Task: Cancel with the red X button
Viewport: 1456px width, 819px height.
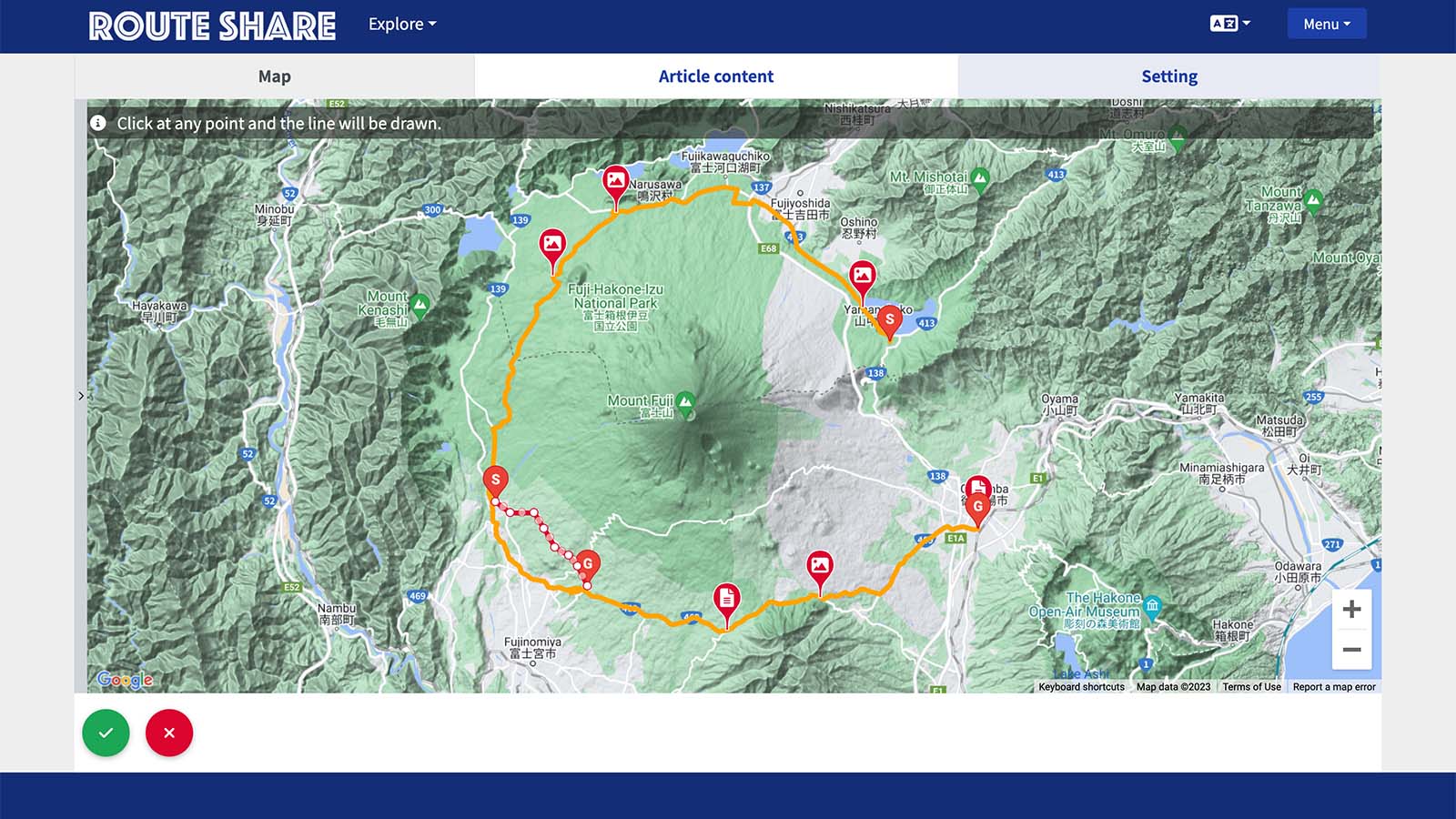Action: pyautogui.click(x=169, y=733)
